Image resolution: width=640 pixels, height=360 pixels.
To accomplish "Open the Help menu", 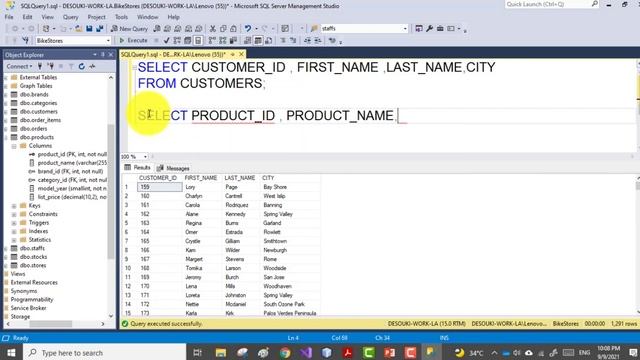I will (173, 17).
